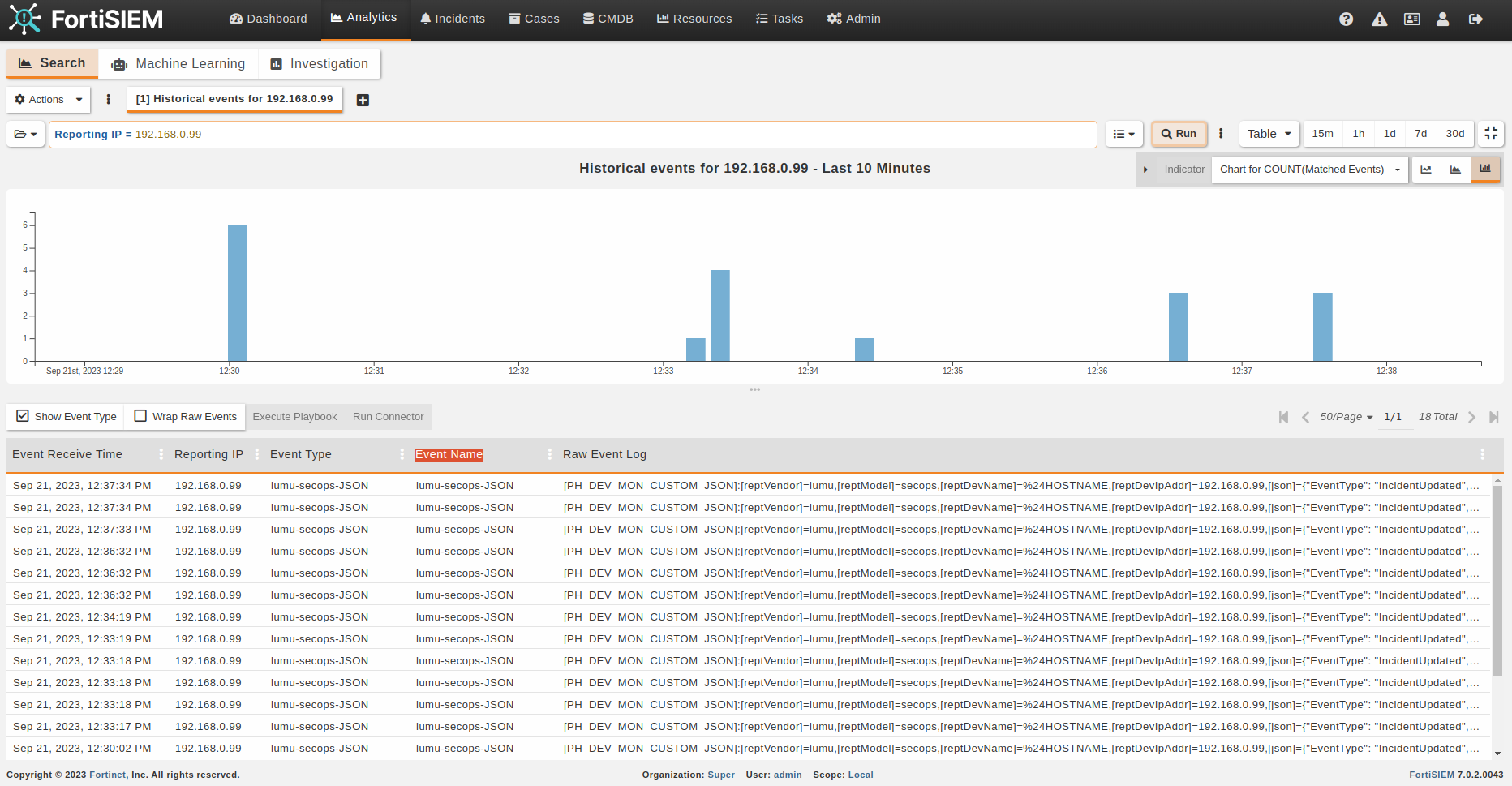Open the Table display type dropdown
The height and width of the screenshot is (786, 1512).
coord(1269,134)
